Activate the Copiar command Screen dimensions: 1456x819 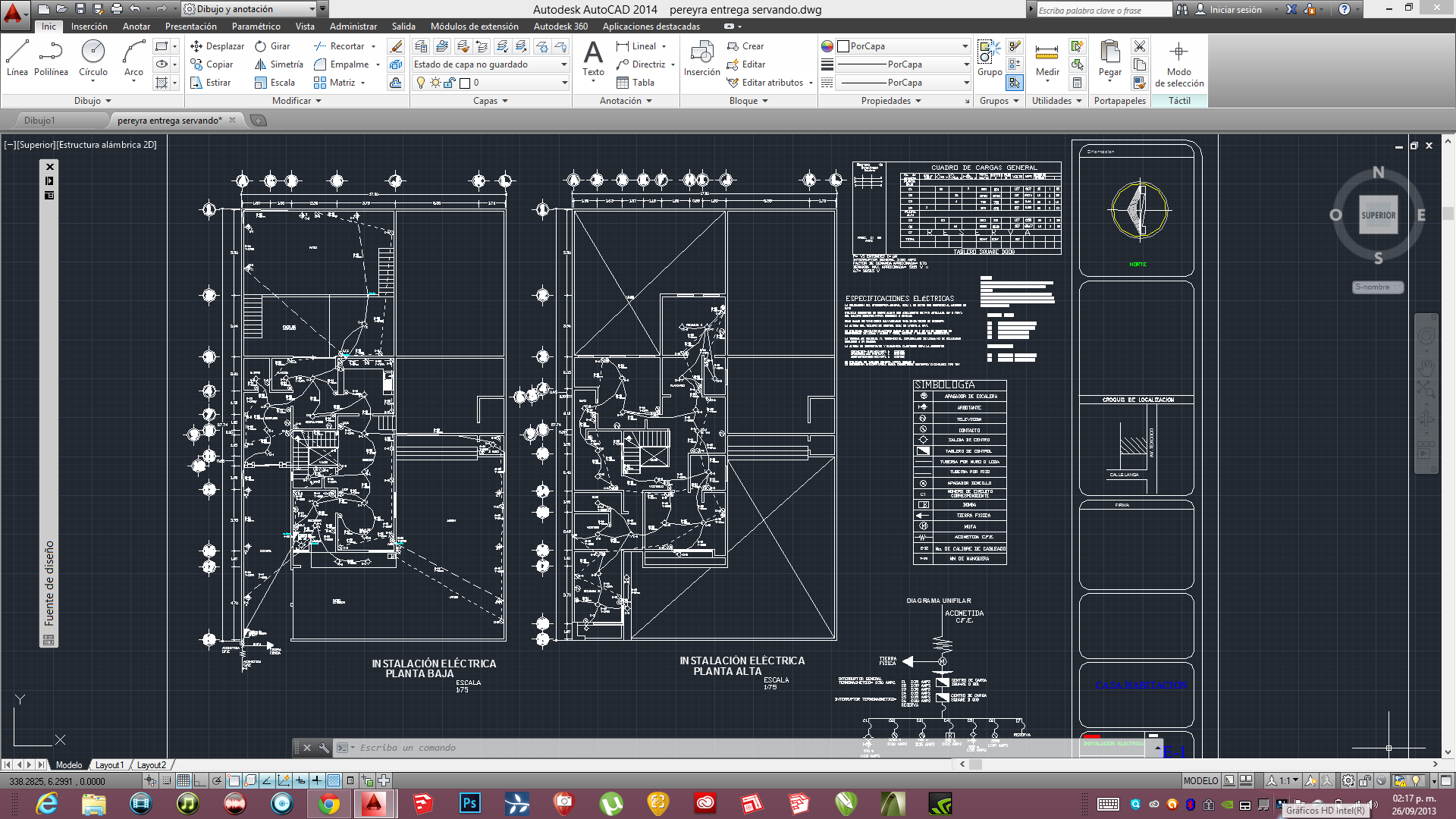[x=212, y=64]
